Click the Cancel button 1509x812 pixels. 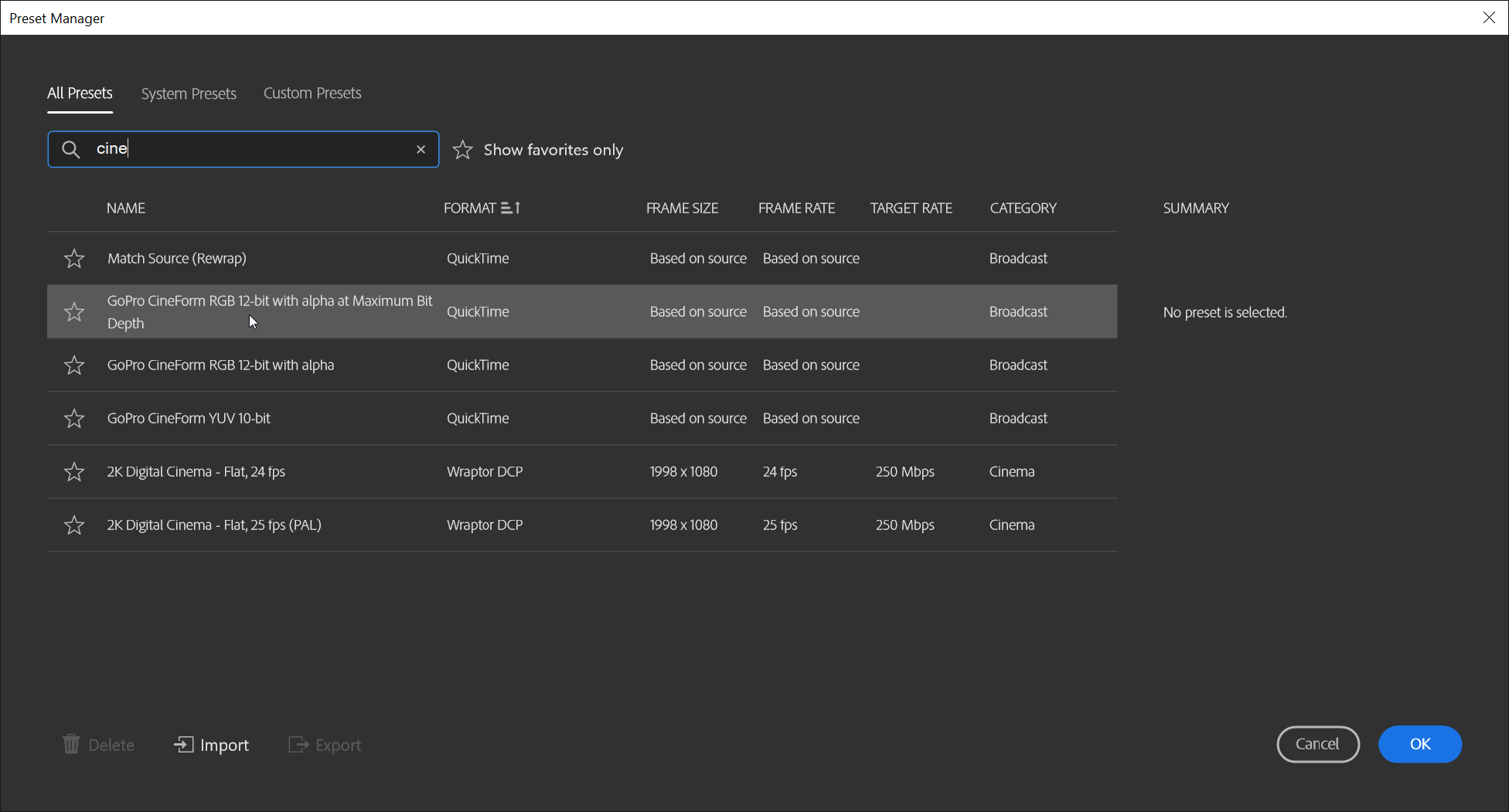point(1317,744)
